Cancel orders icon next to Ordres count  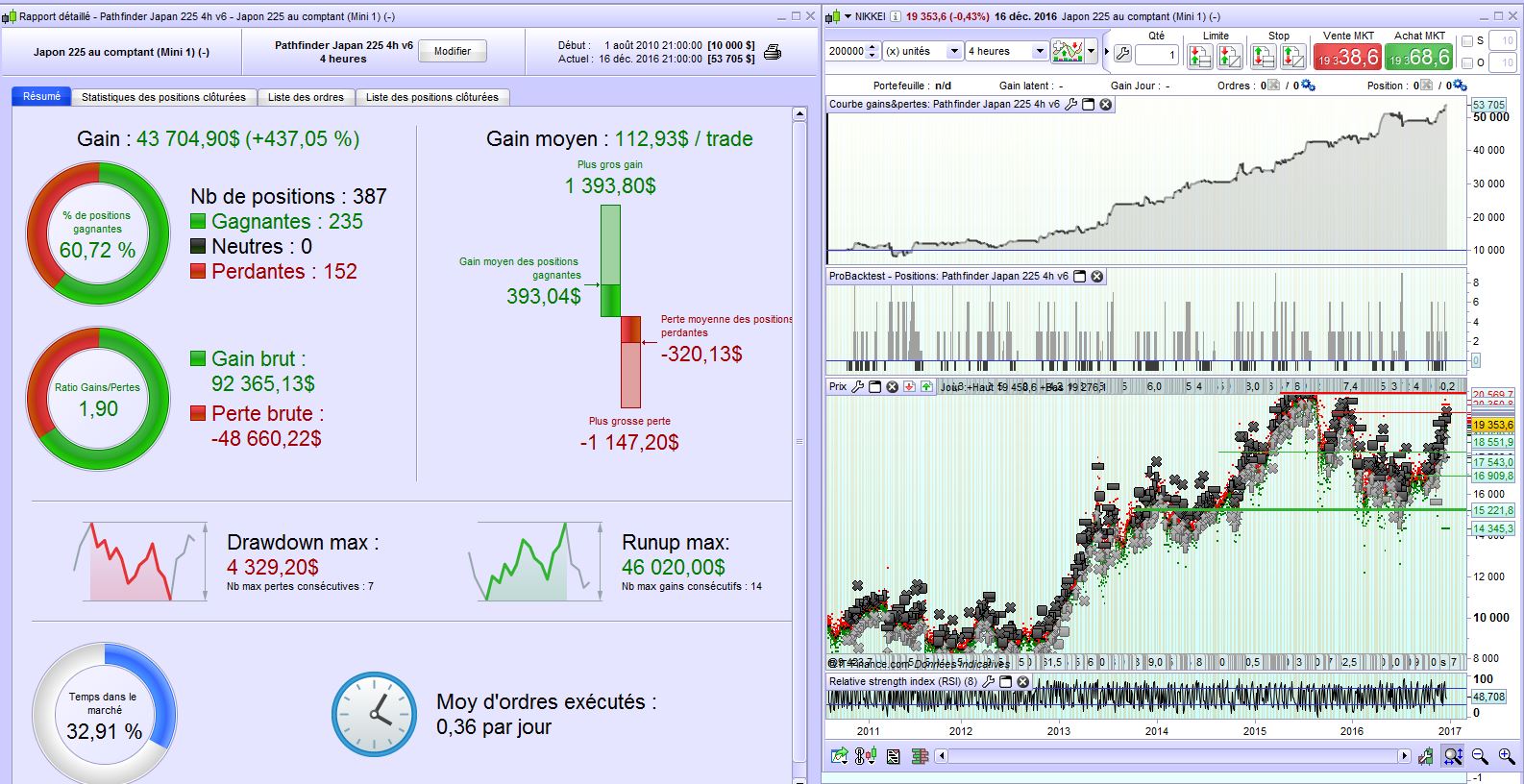(x=1274, y=86)
